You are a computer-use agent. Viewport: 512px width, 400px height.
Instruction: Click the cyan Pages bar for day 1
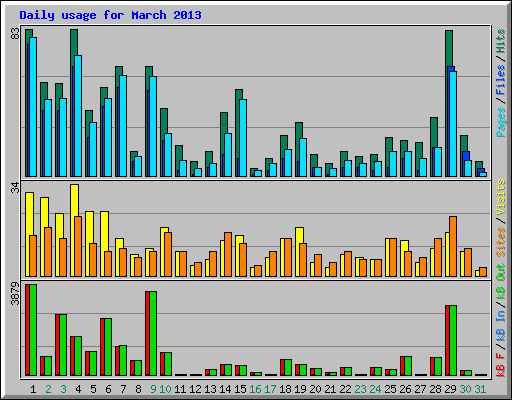click(33, 107)
